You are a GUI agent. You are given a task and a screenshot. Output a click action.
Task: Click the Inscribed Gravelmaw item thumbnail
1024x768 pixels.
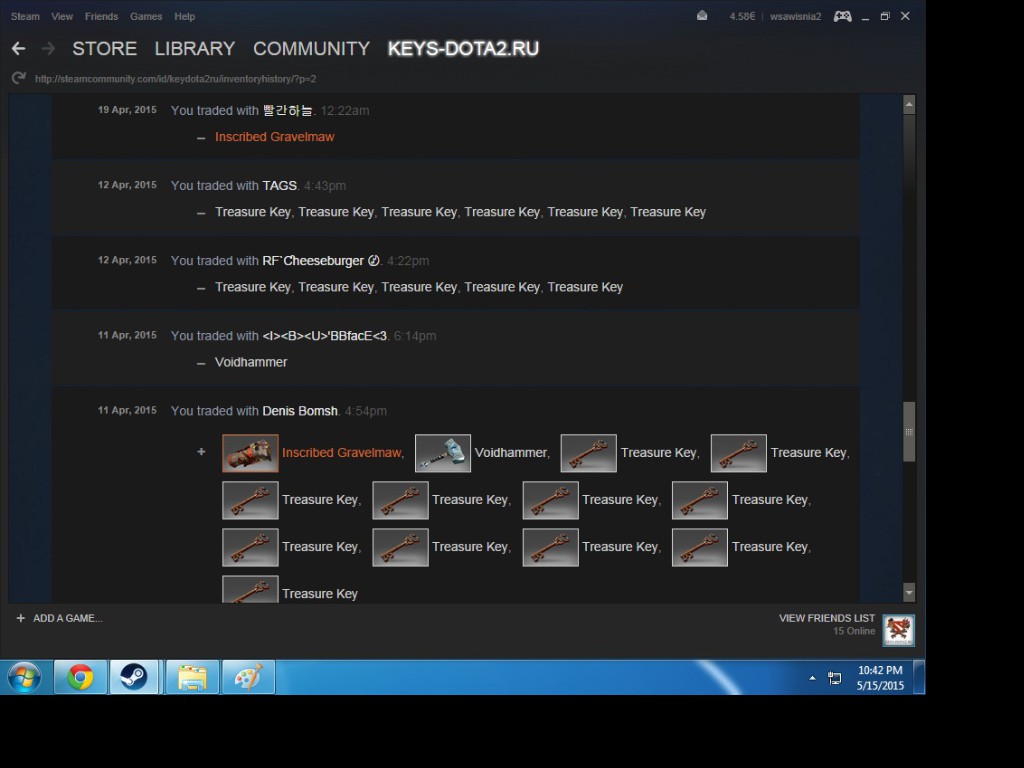coord(250,453)
